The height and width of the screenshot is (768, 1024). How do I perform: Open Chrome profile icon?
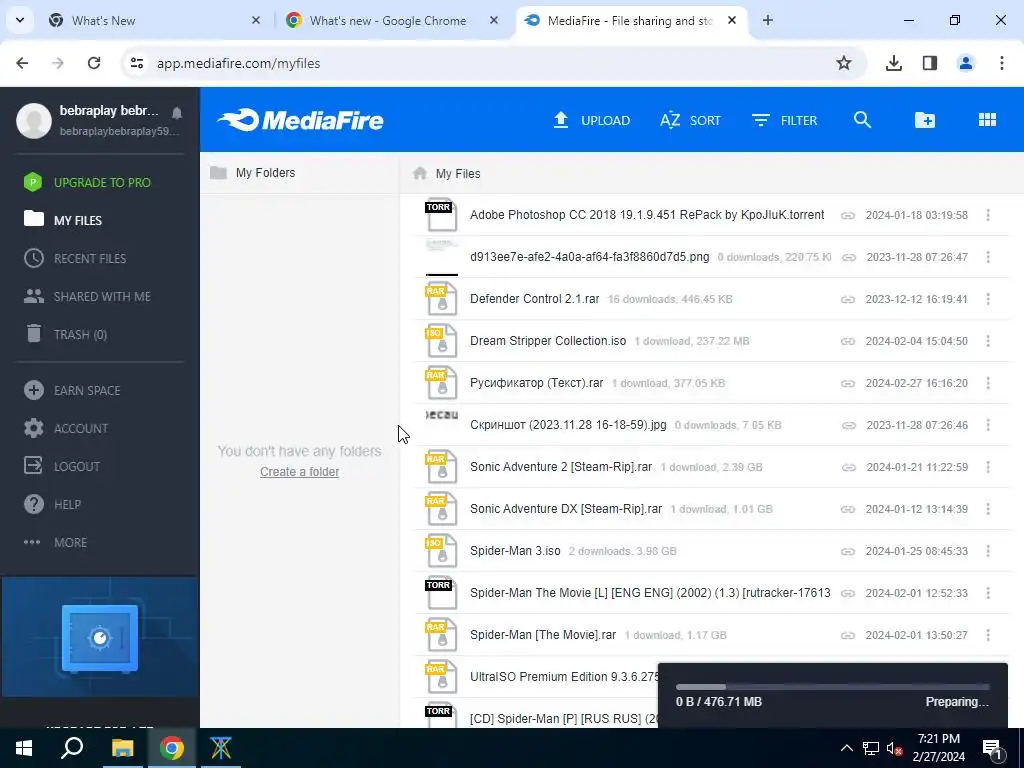tap(966, 63)
